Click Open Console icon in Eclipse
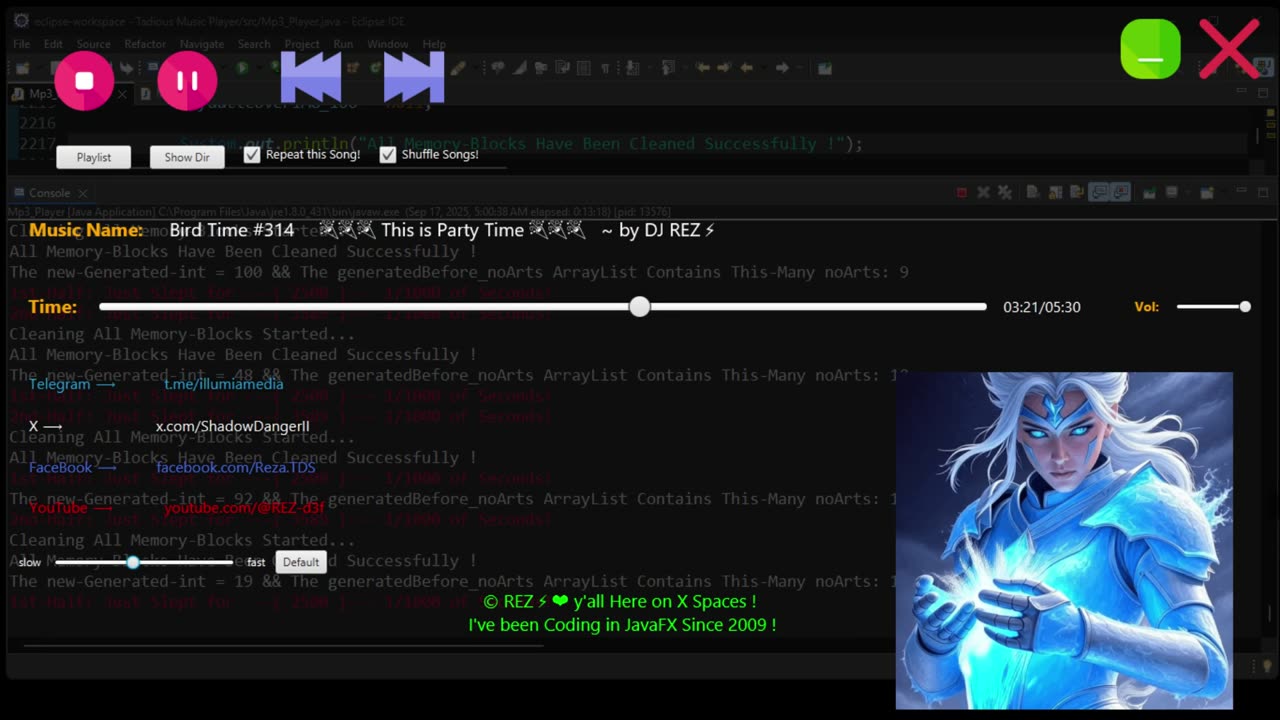Viewport: 1280px width, 720px height. click(1207, 192)
